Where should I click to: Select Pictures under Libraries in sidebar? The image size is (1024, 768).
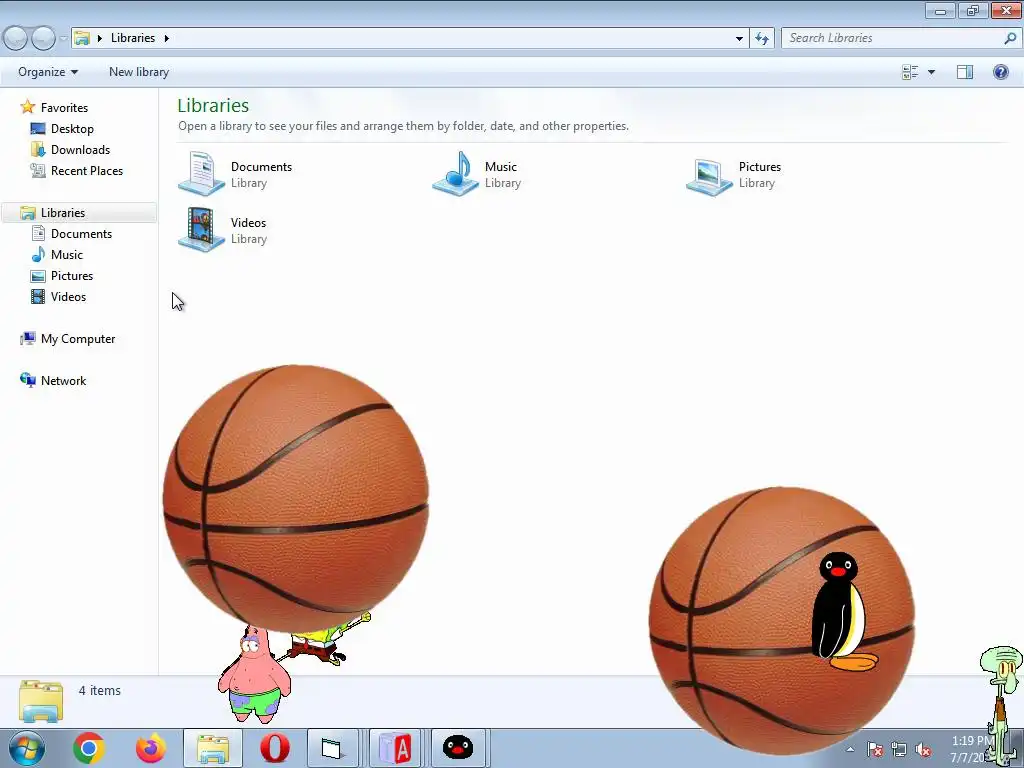point(72,276)
